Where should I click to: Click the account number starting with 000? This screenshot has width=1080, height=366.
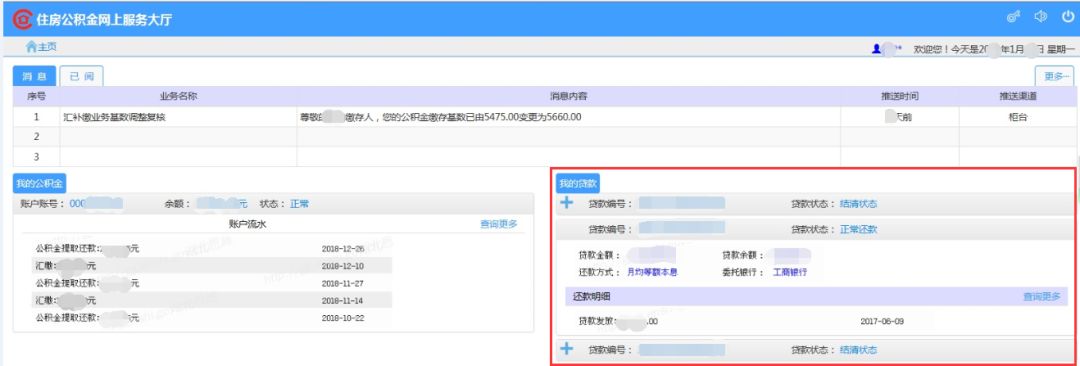96,203
